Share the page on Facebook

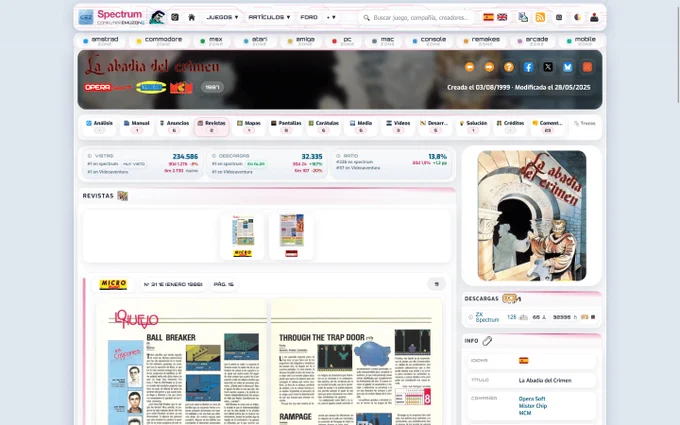tap(528, 67)
